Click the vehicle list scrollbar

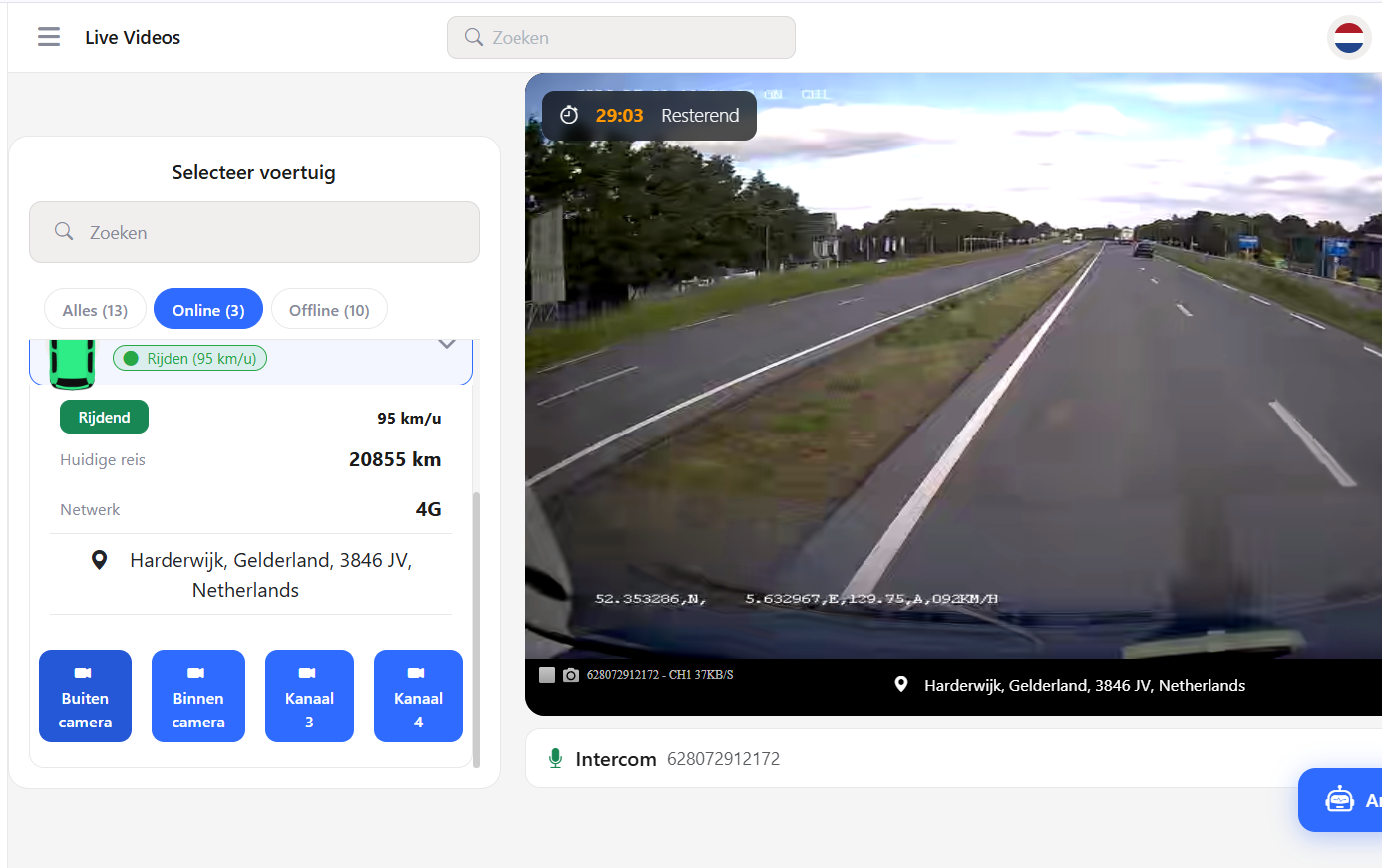476,630
